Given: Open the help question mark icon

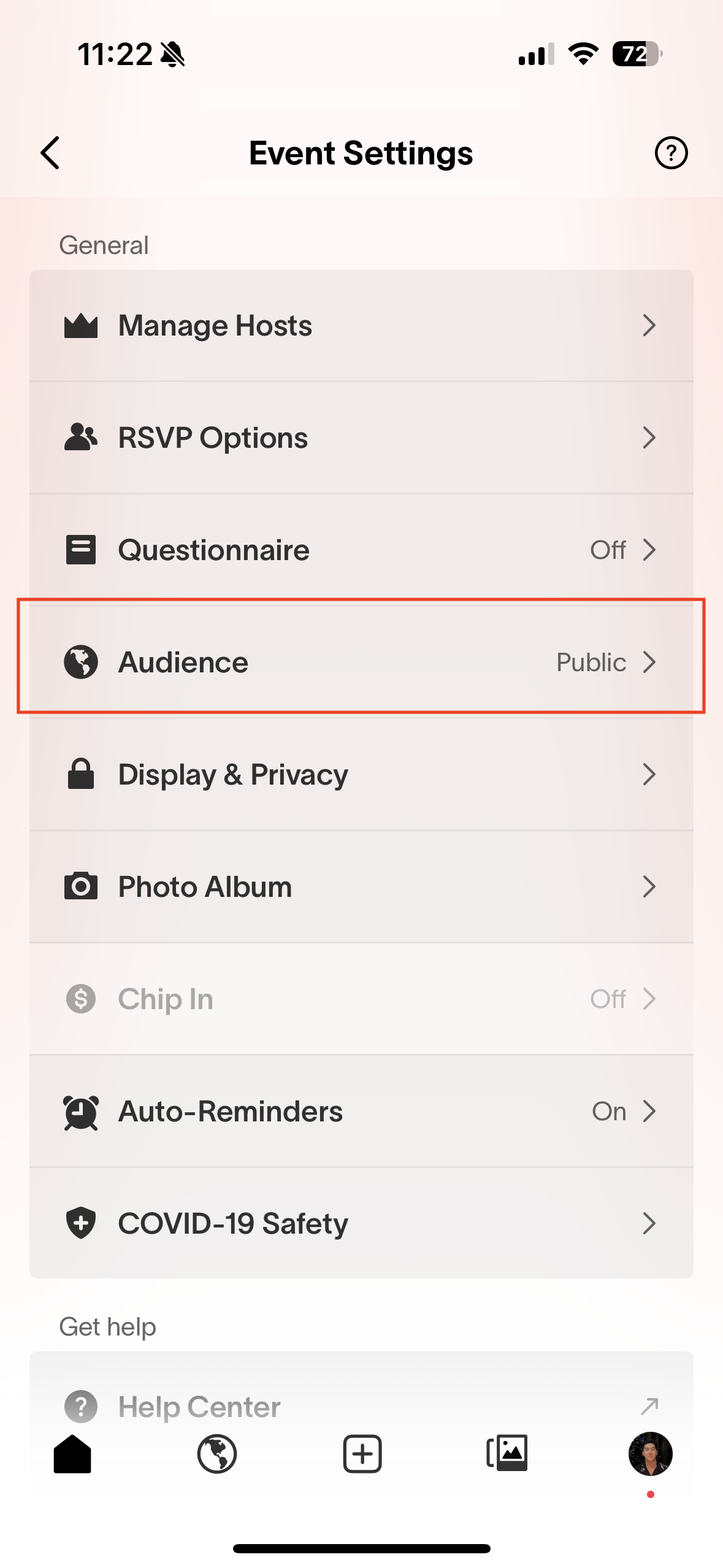Looking at the screenshot, I should click(671, 153).
